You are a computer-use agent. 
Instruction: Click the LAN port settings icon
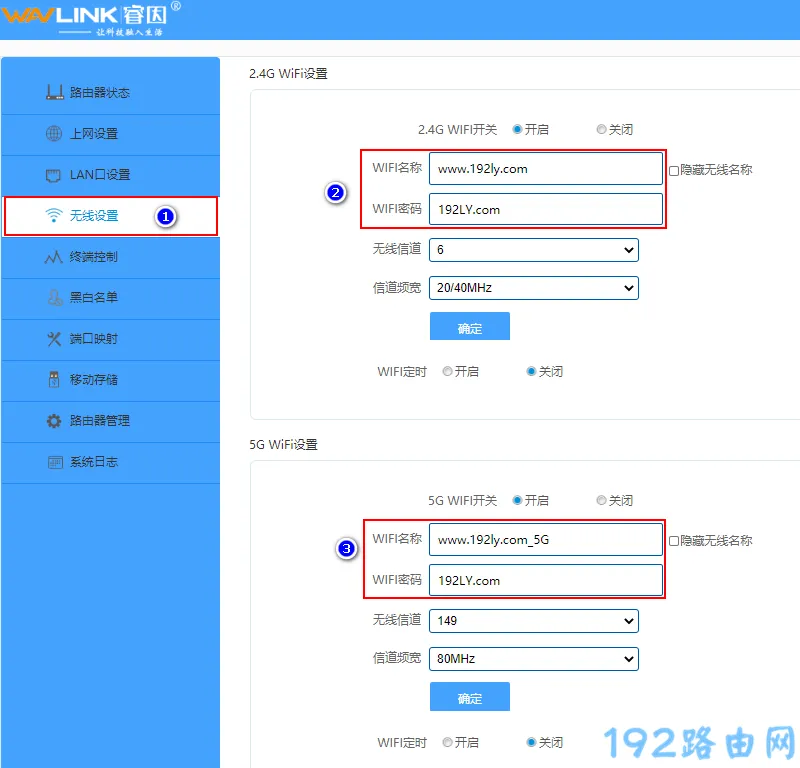pyautogui.click(x=54, y=175)
